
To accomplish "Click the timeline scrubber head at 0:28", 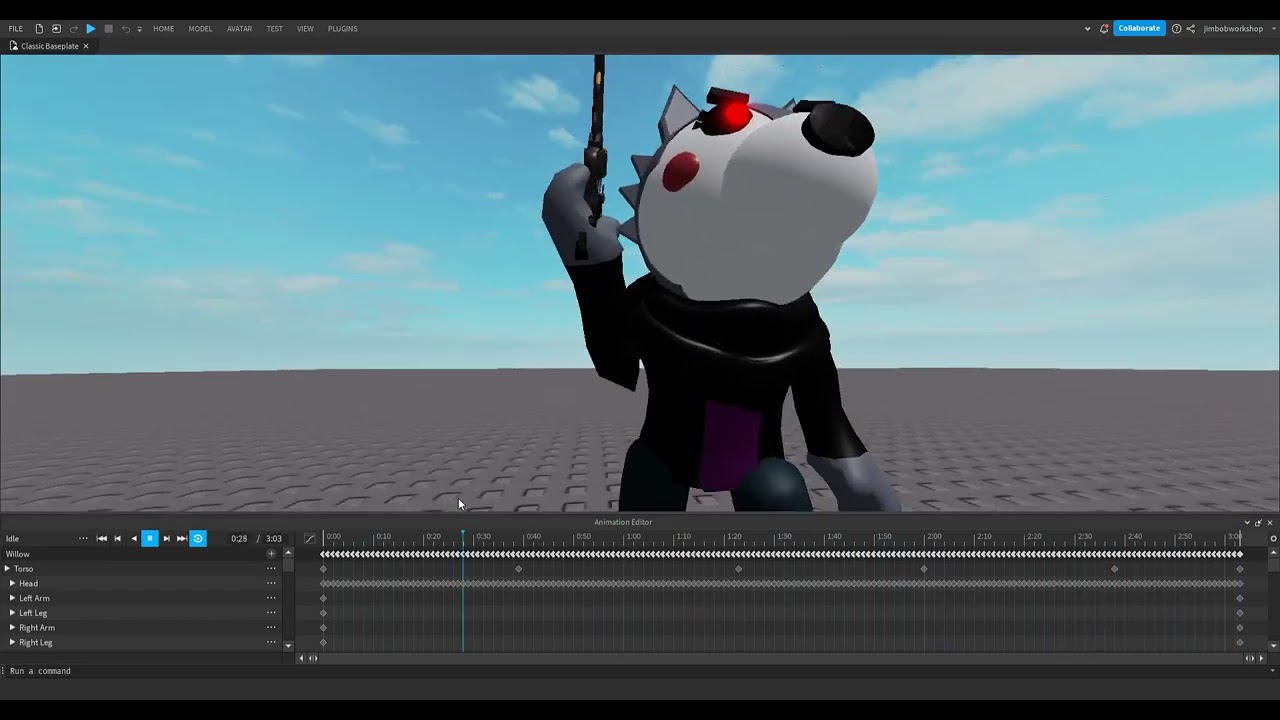I will pos(462,534).
